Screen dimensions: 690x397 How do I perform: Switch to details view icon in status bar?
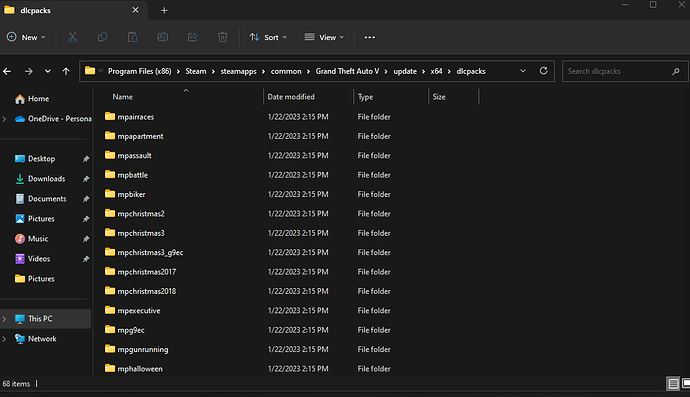(673, 384)
